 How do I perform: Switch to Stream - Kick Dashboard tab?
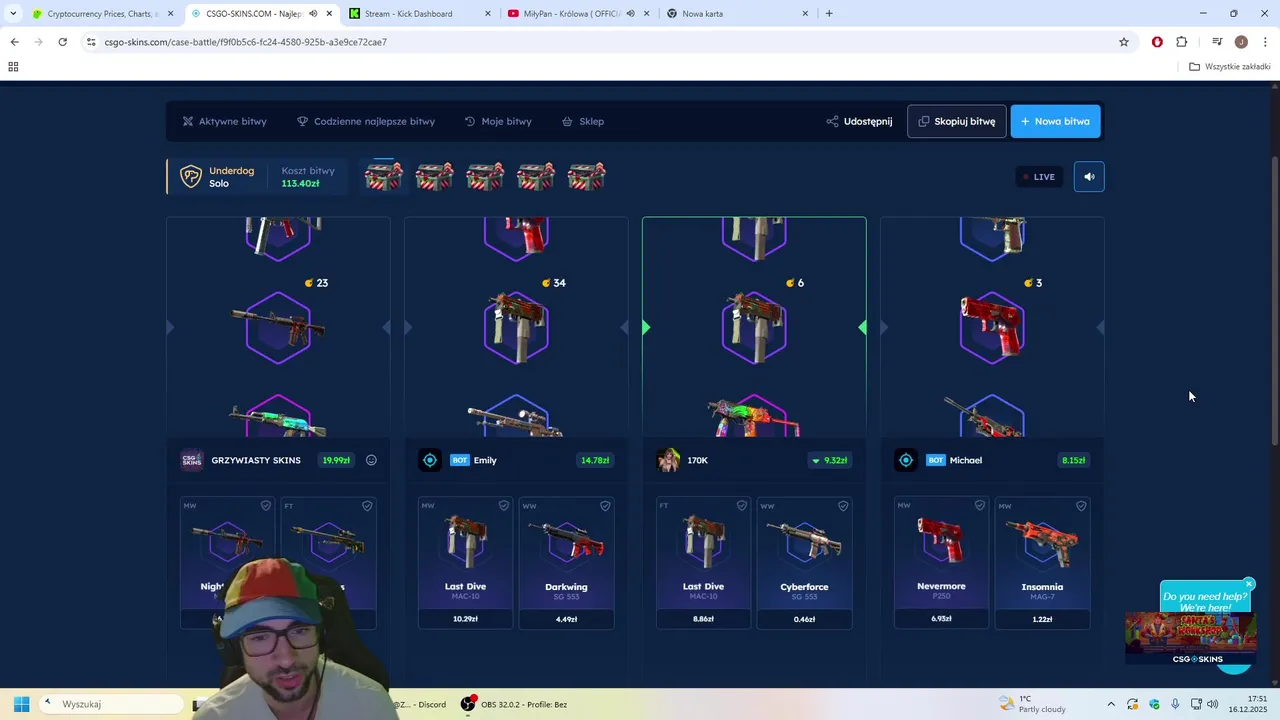[x=420, y=14]
